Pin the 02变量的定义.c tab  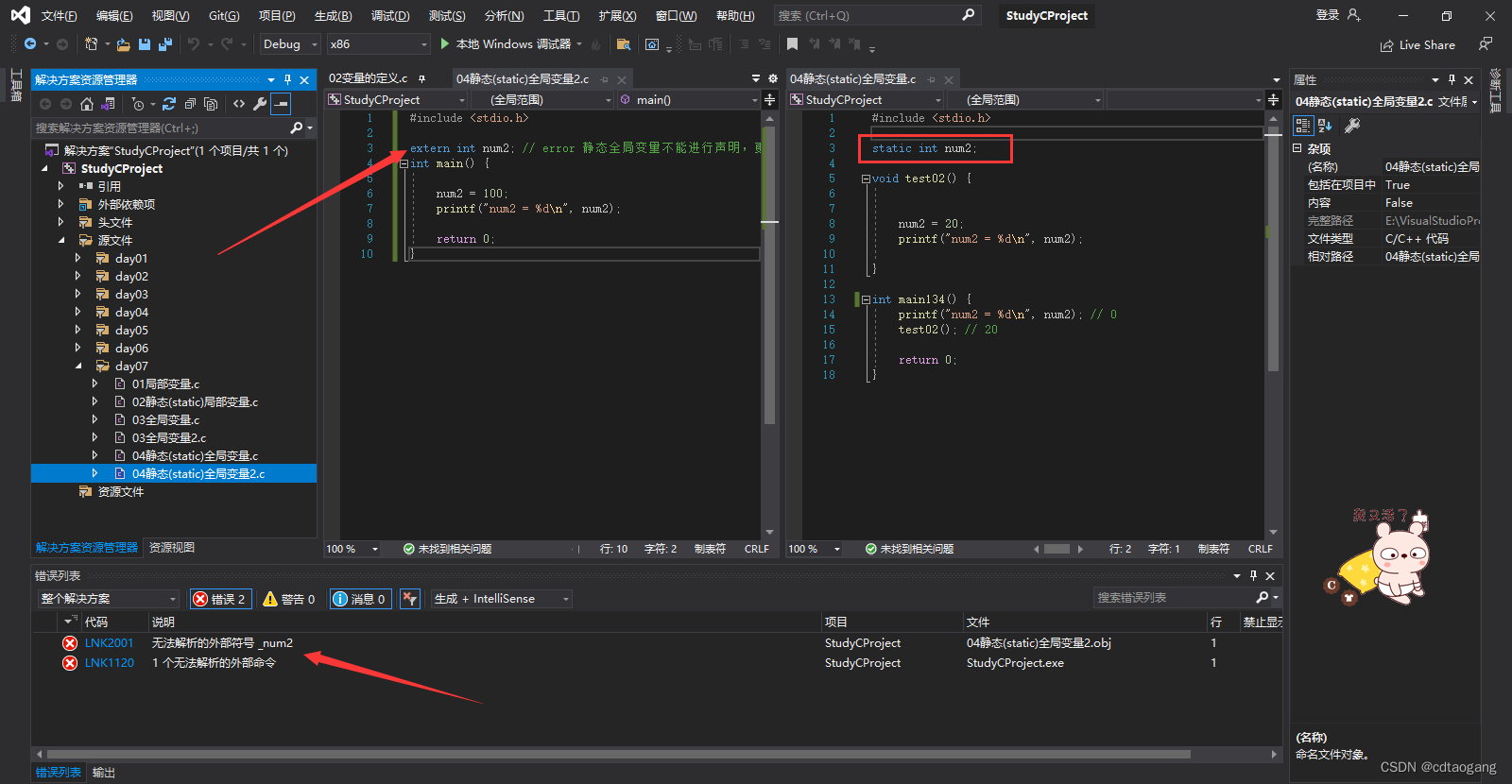coord(421,79)
